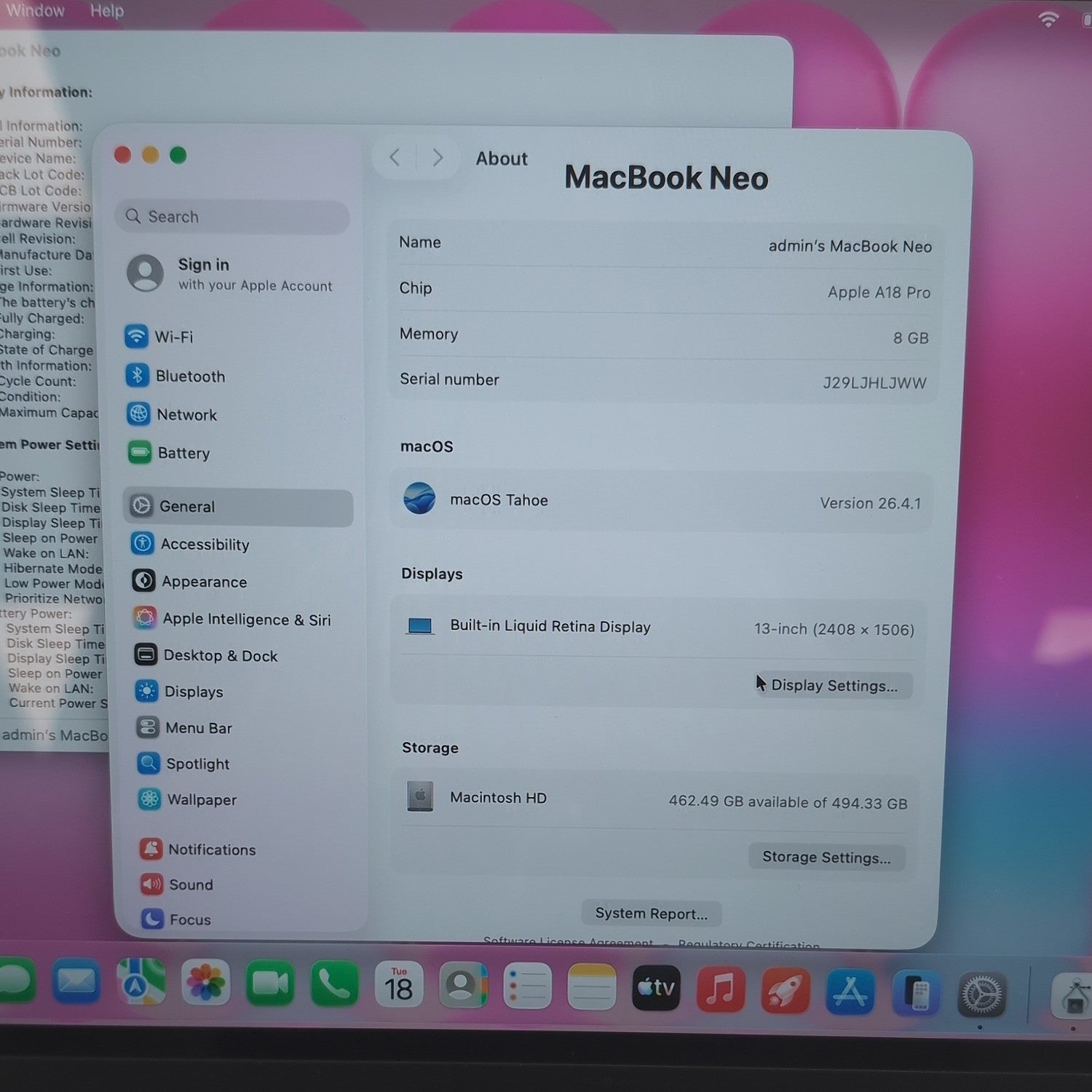Open the App Store from the Dock
This screenshot has width=1092, height=1092.
coord(850,992)
